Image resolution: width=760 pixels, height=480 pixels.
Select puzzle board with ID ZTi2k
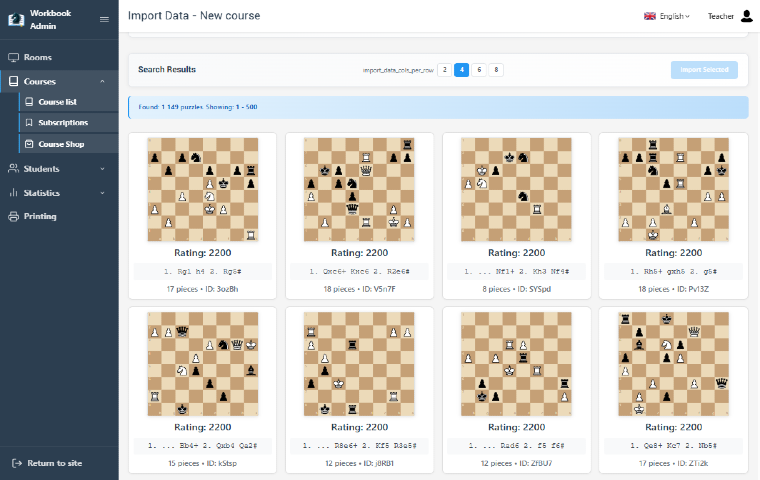coord(673,364)
